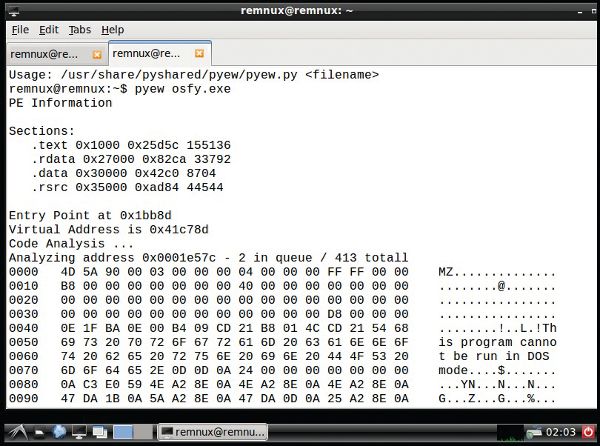Screen dimensions: 600x446
Task: Click the Usage pyew.py <filename> line
Action: pyautogui.click(x=194, y=75)
